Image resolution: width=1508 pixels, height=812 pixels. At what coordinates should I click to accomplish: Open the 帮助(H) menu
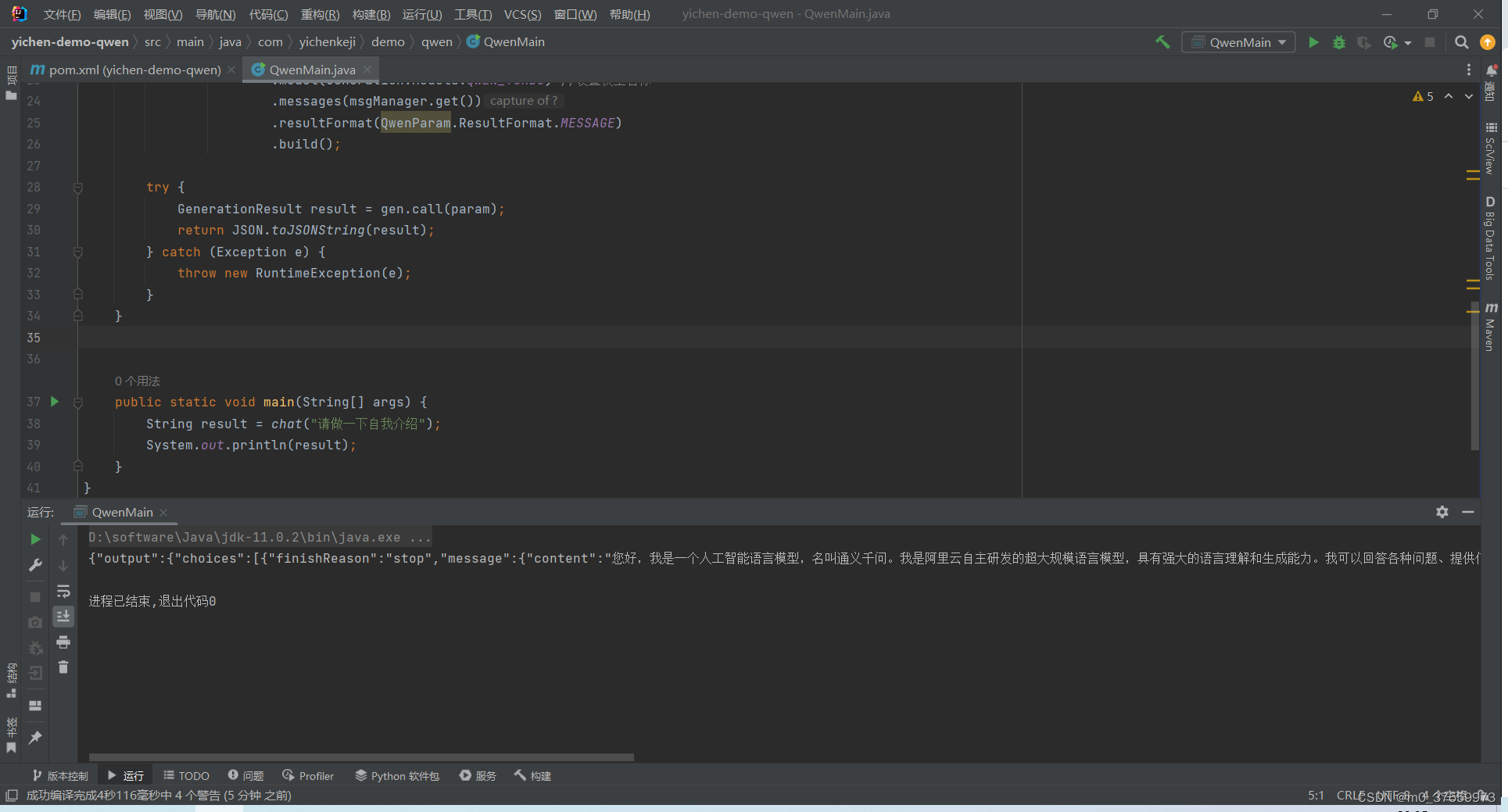pyautogui.click(x=629, y=14)
